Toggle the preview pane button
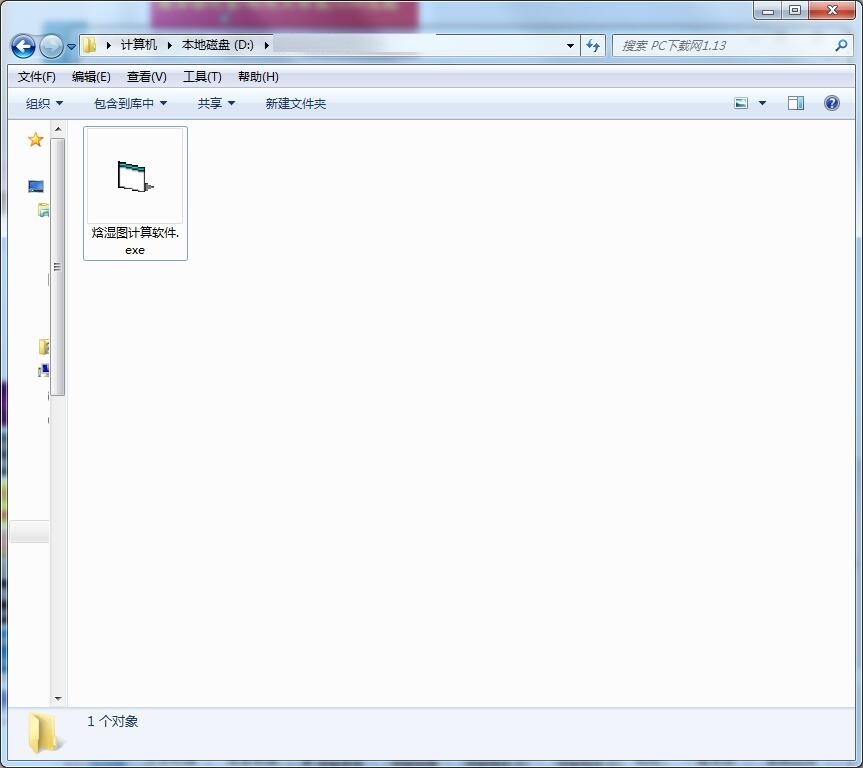863x768 pixels. 796,103
